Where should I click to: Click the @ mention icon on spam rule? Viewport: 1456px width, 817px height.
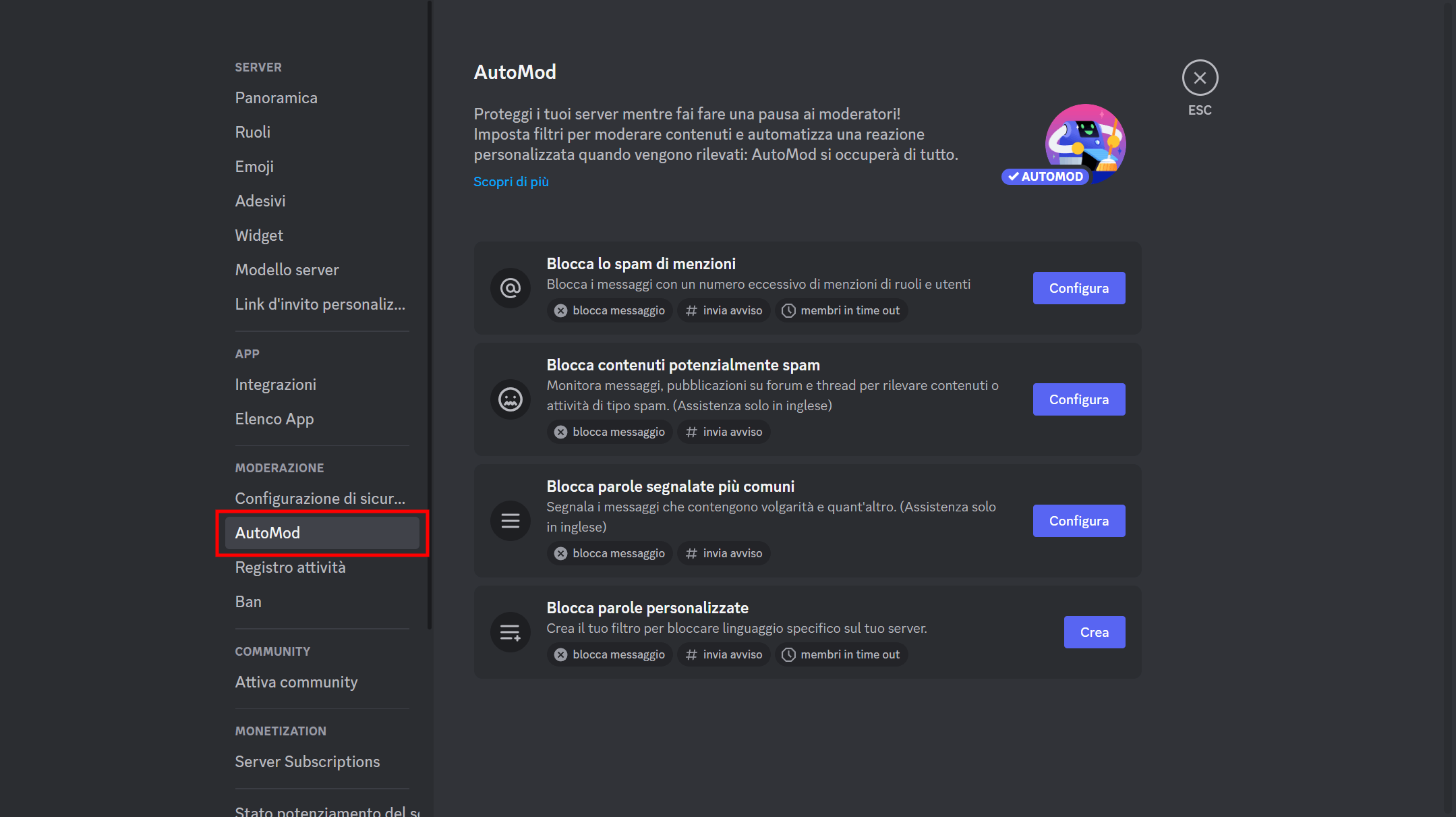pyautogui.click(x=511, y=288)
